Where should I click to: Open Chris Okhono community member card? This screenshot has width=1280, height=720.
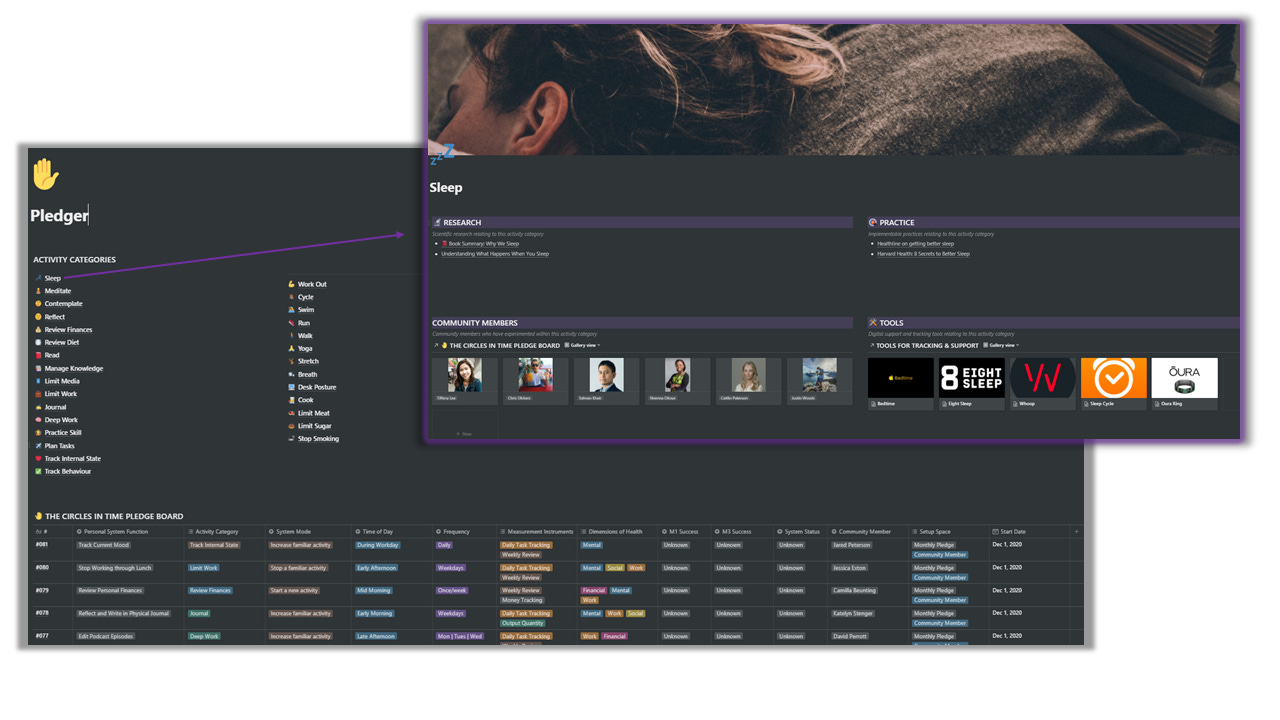click(535, 381)
